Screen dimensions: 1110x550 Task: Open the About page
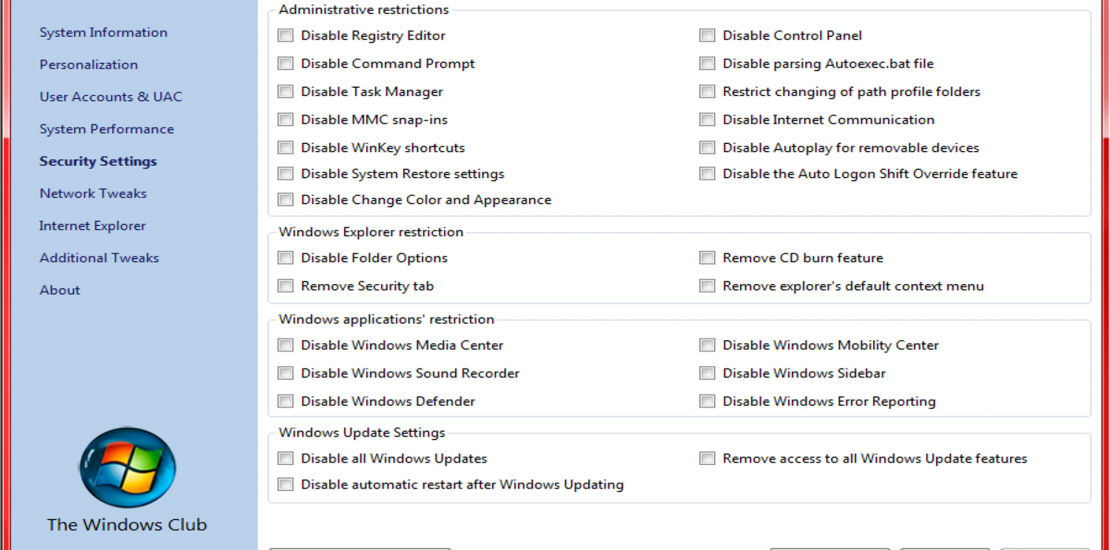tap(59, 290)
